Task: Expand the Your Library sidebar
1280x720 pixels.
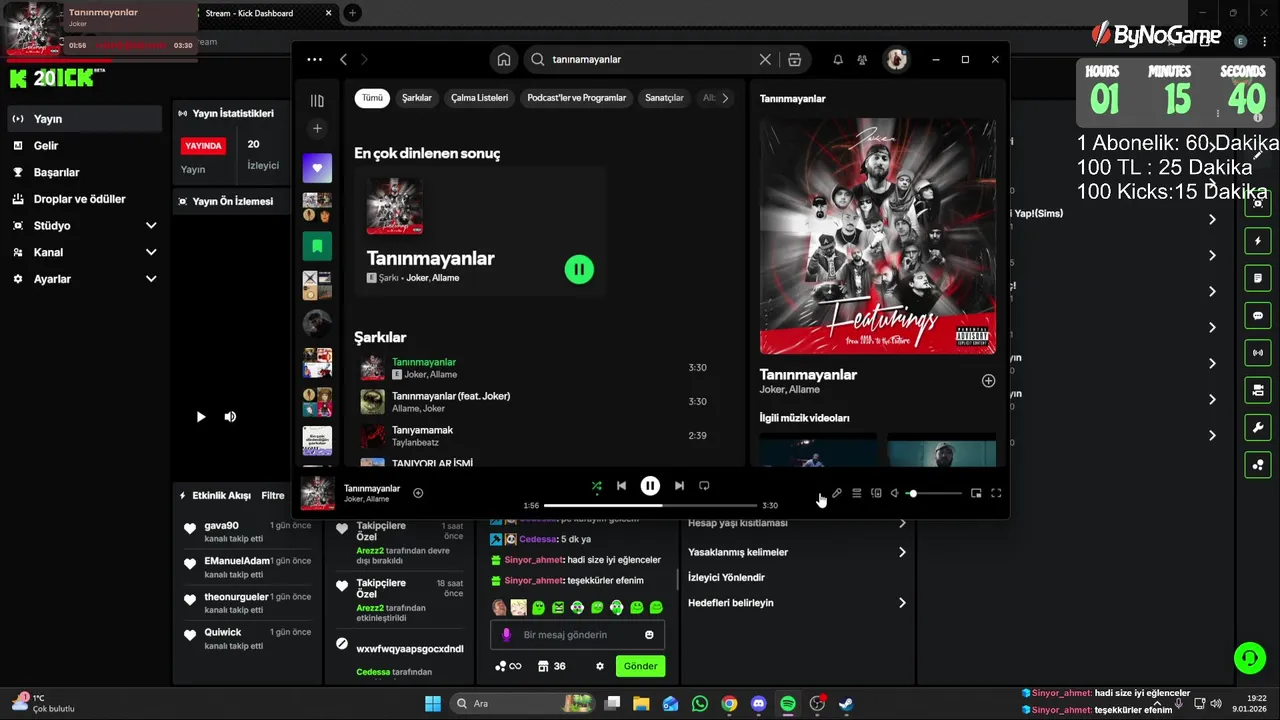Action: tap(317, 101)
